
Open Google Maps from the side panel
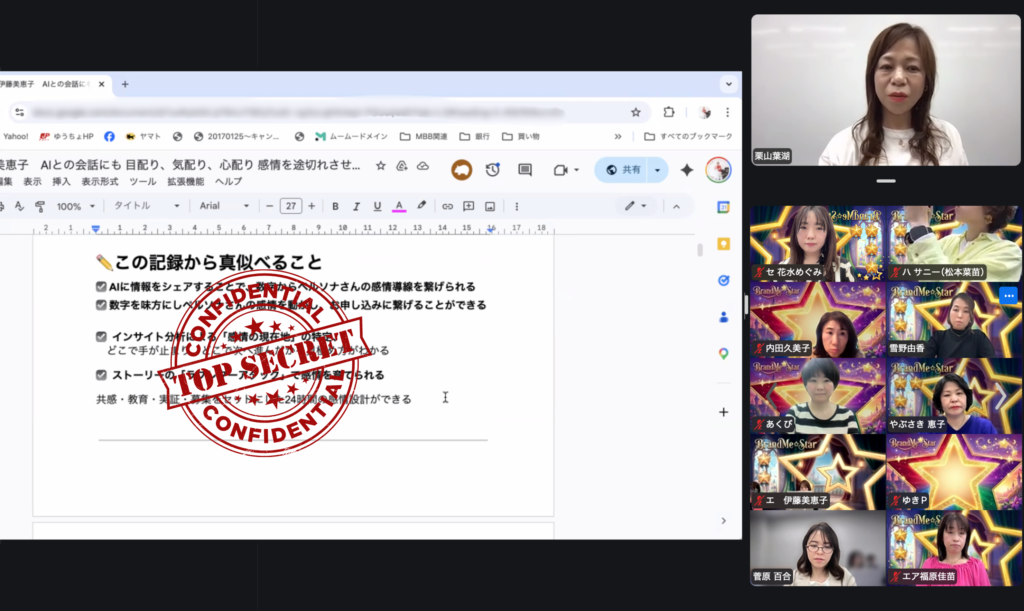(x=723, y=353)
